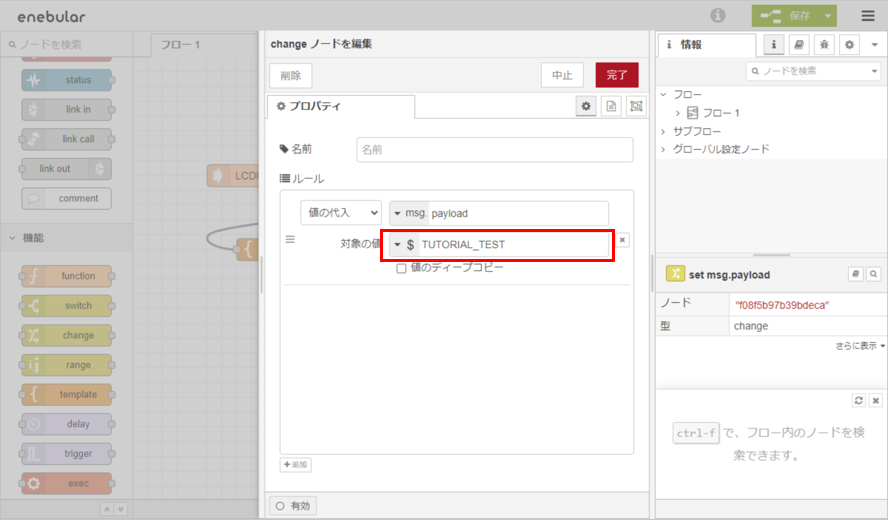This screenshot has height=520, width=888.
Task: Click the palette expand-all down arrows
Action: (x=121, y=509)
